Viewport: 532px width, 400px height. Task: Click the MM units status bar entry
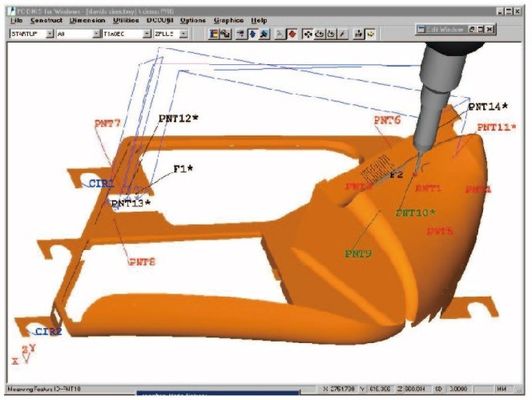(x=501, y=389)
